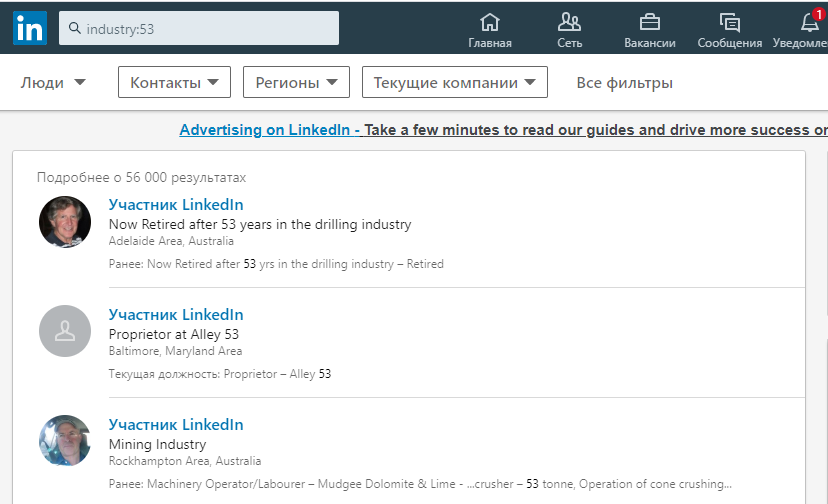Click the LinkedIn logo icon
The image size is (828, 504).
pyautogui.click(x=29, y=28)
